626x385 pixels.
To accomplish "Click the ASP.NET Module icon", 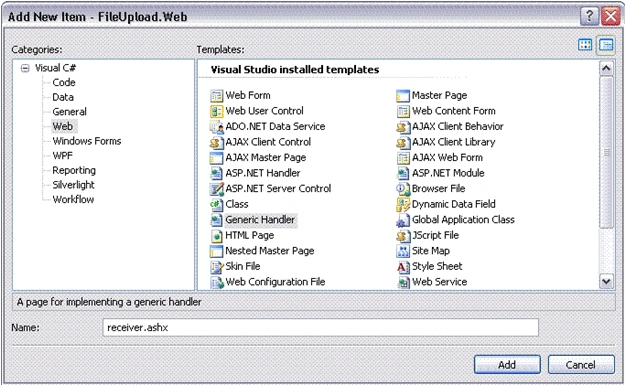I will point(403,174).
